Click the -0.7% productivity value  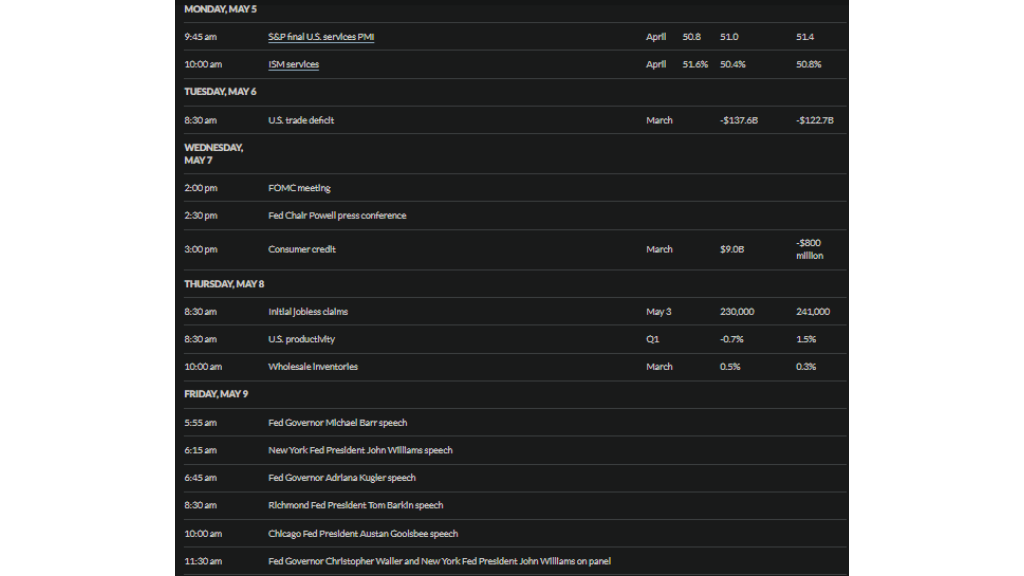[731, 339]
